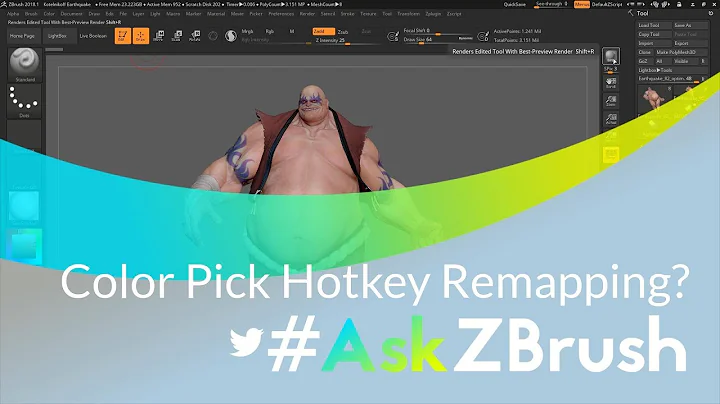Toggle Mrgb paint mode
Viewport: 720px width, 404px height.
pyautogui.click(x=248, y=31)
